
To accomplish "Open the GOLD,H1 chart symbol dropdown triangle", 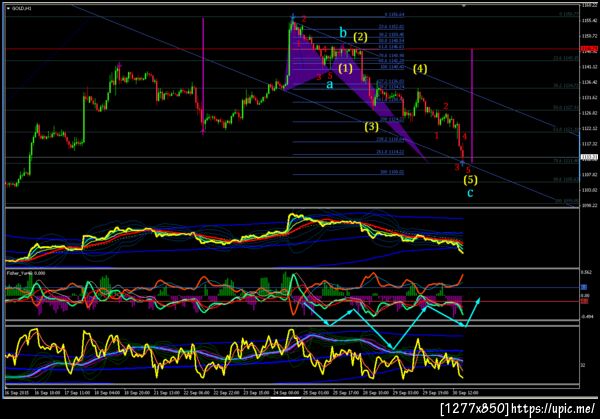I will [8, 8].
